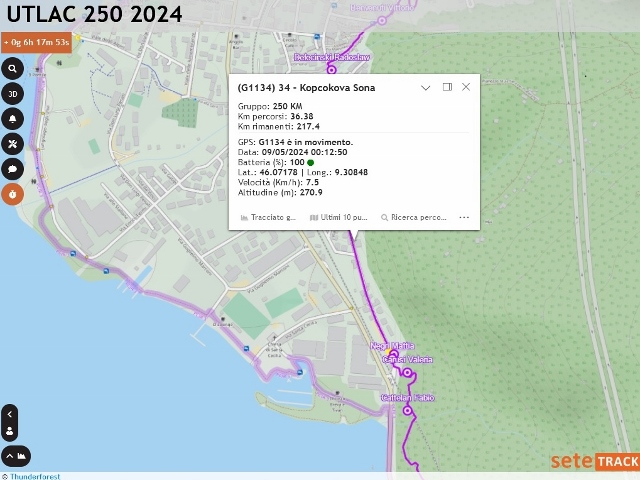This screenshot has height=480, width=640.
Task: Open the wrench tools menu
Action: [x=13, y=144]
